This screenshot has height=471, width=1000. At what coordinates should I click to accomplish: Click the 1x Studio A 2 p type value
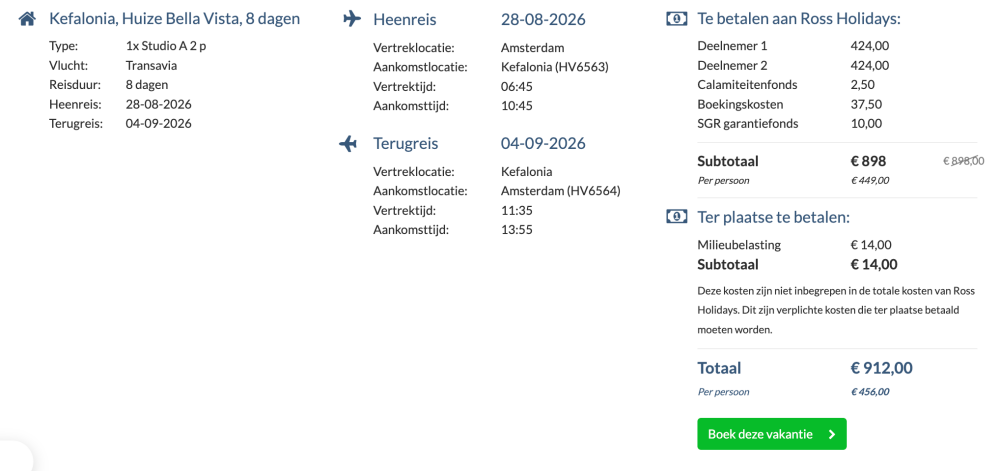coord(166,47)
